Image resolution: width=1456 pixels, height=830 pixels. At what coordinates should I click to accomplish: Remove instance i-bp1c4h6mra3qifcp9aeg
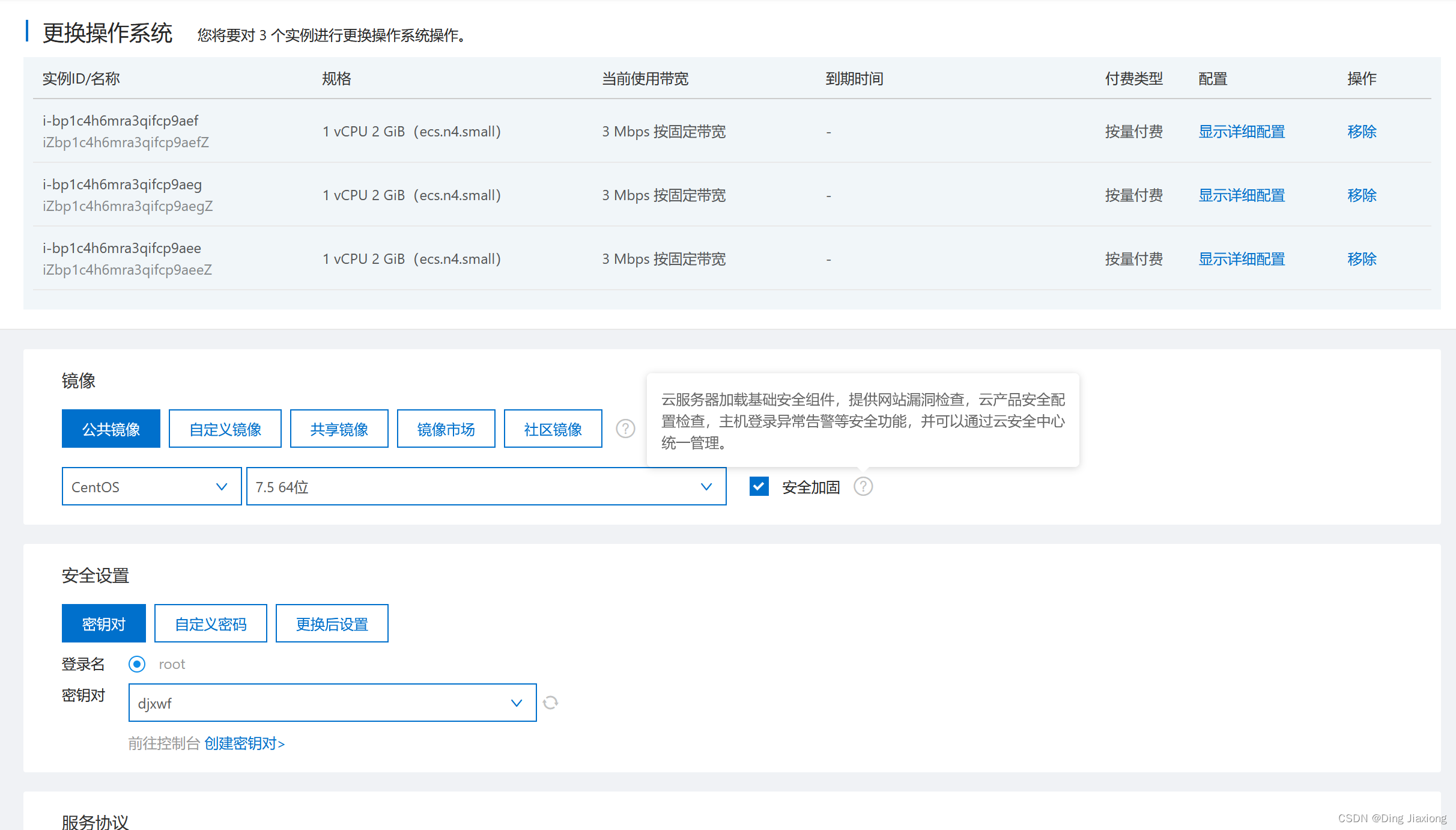click(1362, 195)
